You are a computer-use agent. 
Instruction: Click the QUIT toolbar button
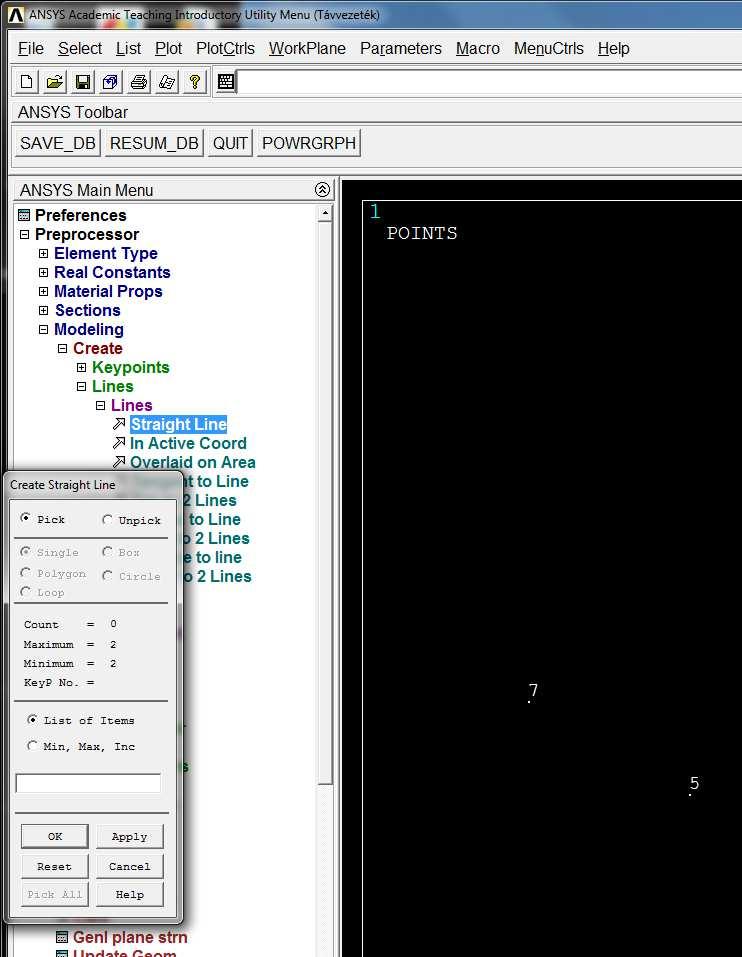click(x=230, y=143)
